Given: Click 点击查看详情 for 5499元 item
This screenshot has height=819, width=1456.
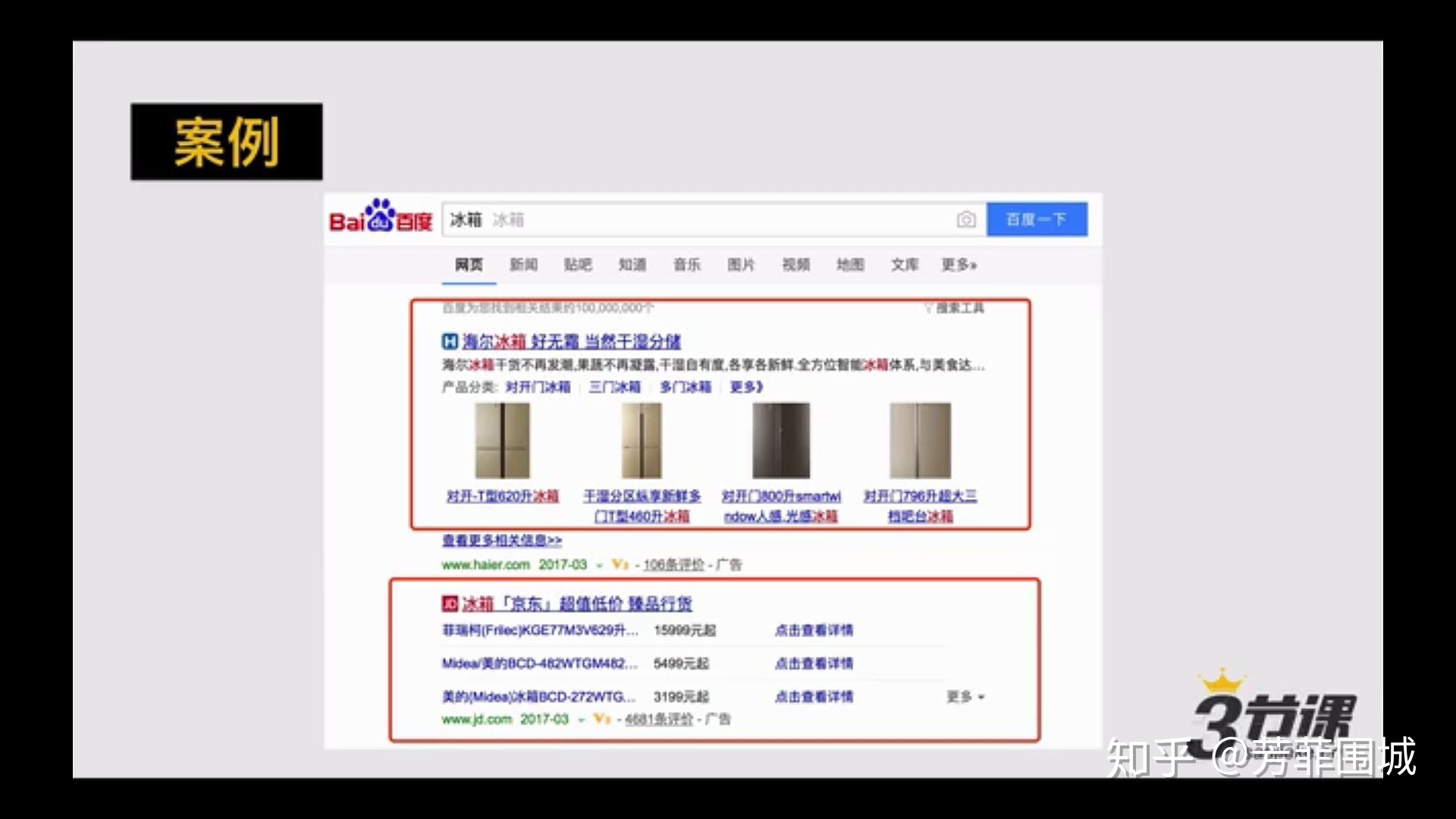Looking at the screenshot, I should [x=814, y=664].
